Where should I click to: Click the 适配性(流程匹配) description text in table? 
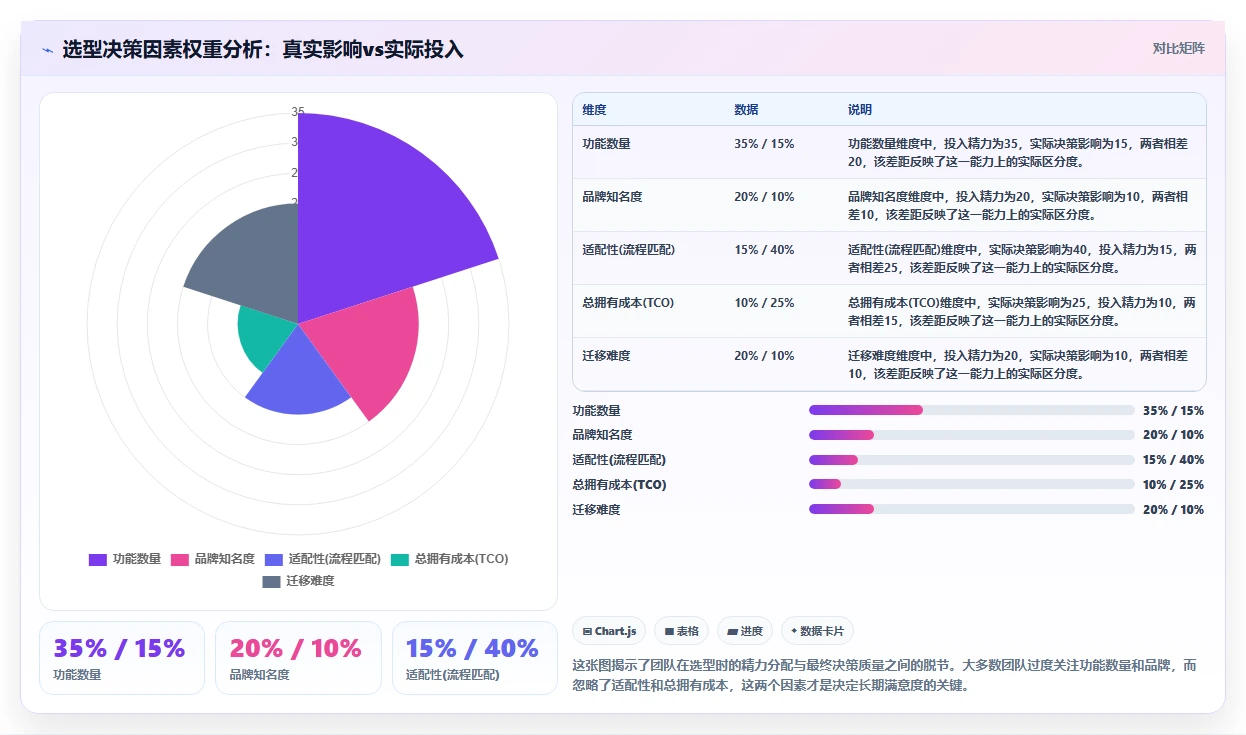tap(1022, 258)
